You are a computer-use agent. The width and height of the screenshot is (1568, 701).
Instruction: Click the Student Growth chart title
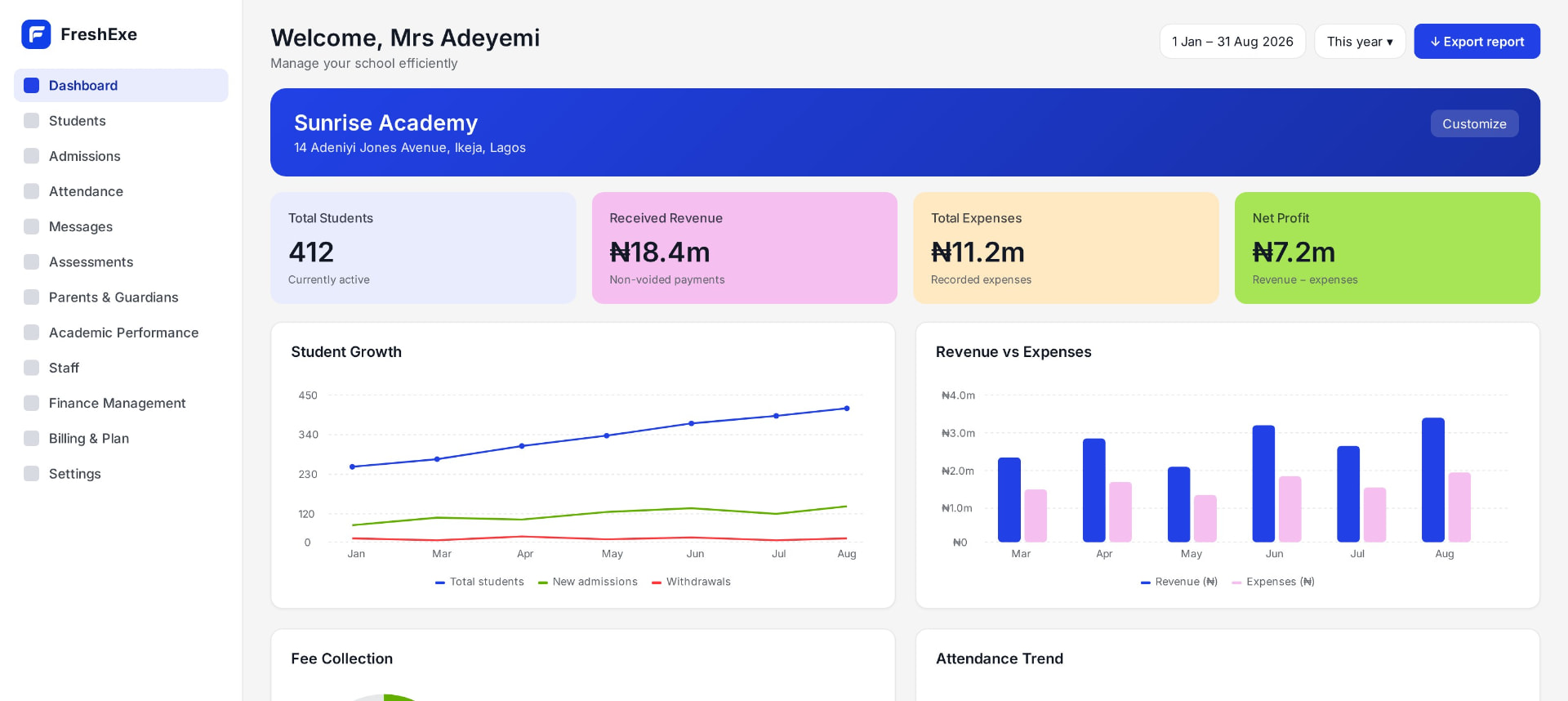pos(346,352)
